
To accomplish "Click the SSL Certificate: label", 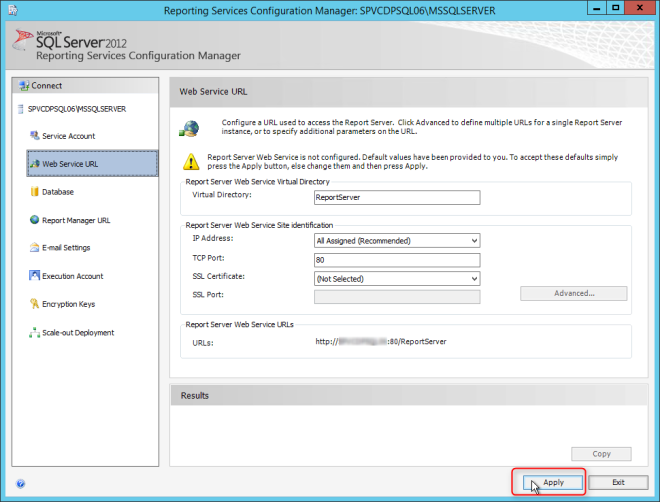I will pos(218,276).
